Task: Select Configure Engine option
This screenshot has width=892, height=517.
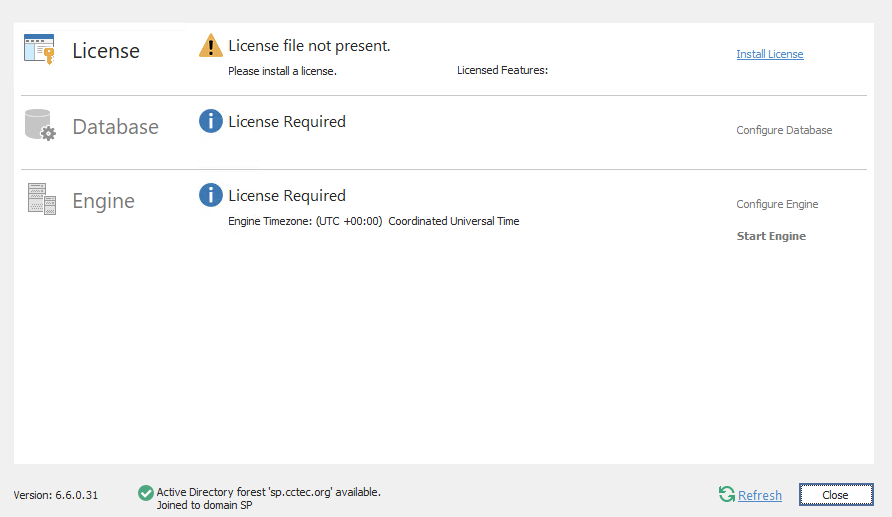Action: tap(777, 204)
